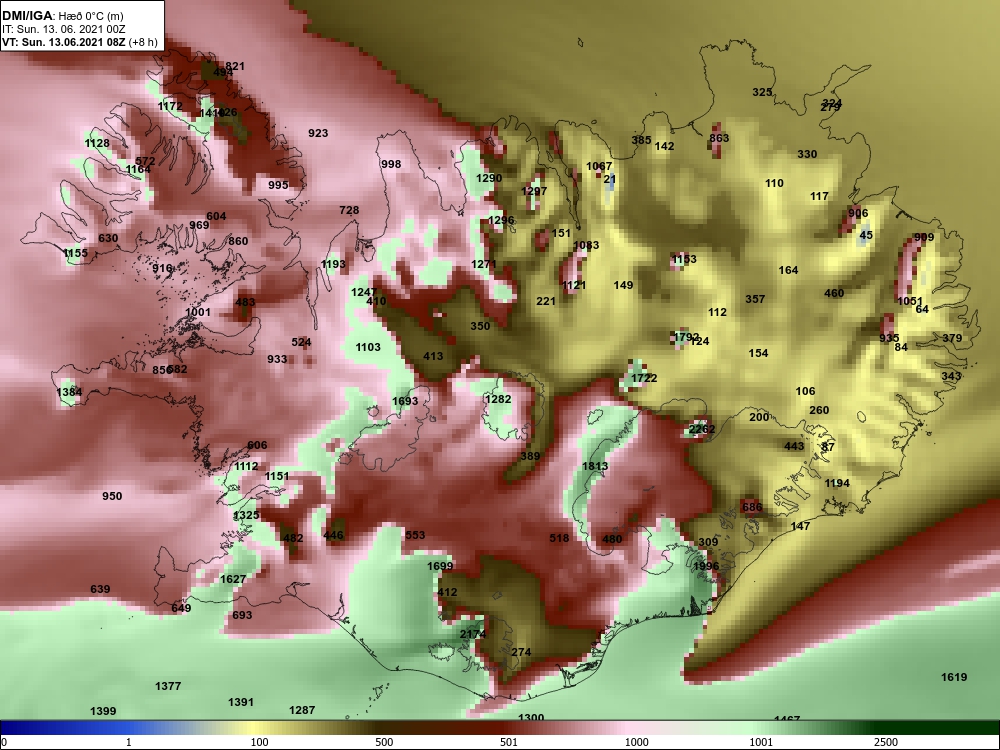This screenshot has width=1000, height=750.
Task: Click the height value 1384
Action: tap(69, 392)
